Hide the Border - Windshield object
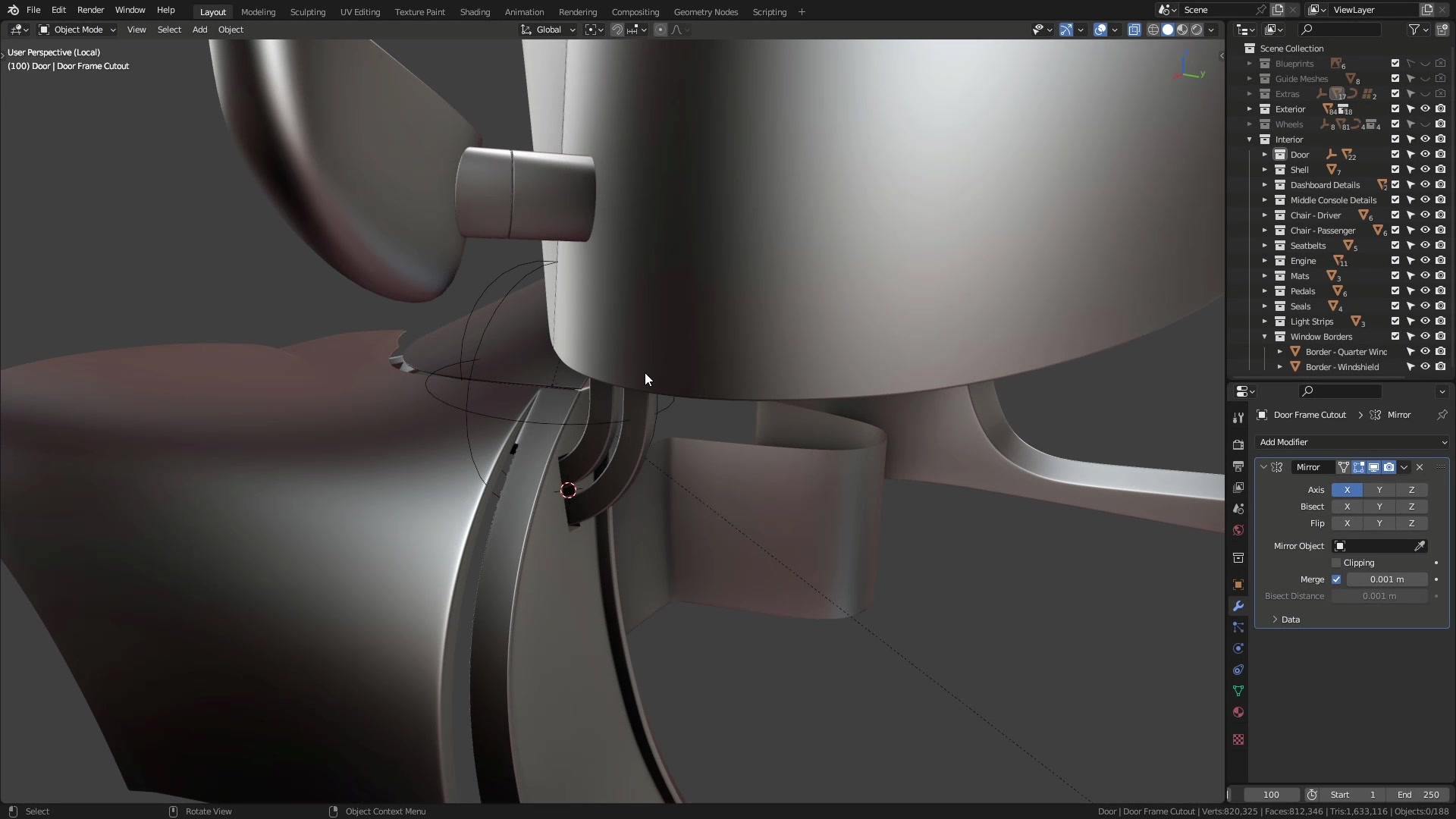Screen dimensions: 1456x819 [1425, 367]
